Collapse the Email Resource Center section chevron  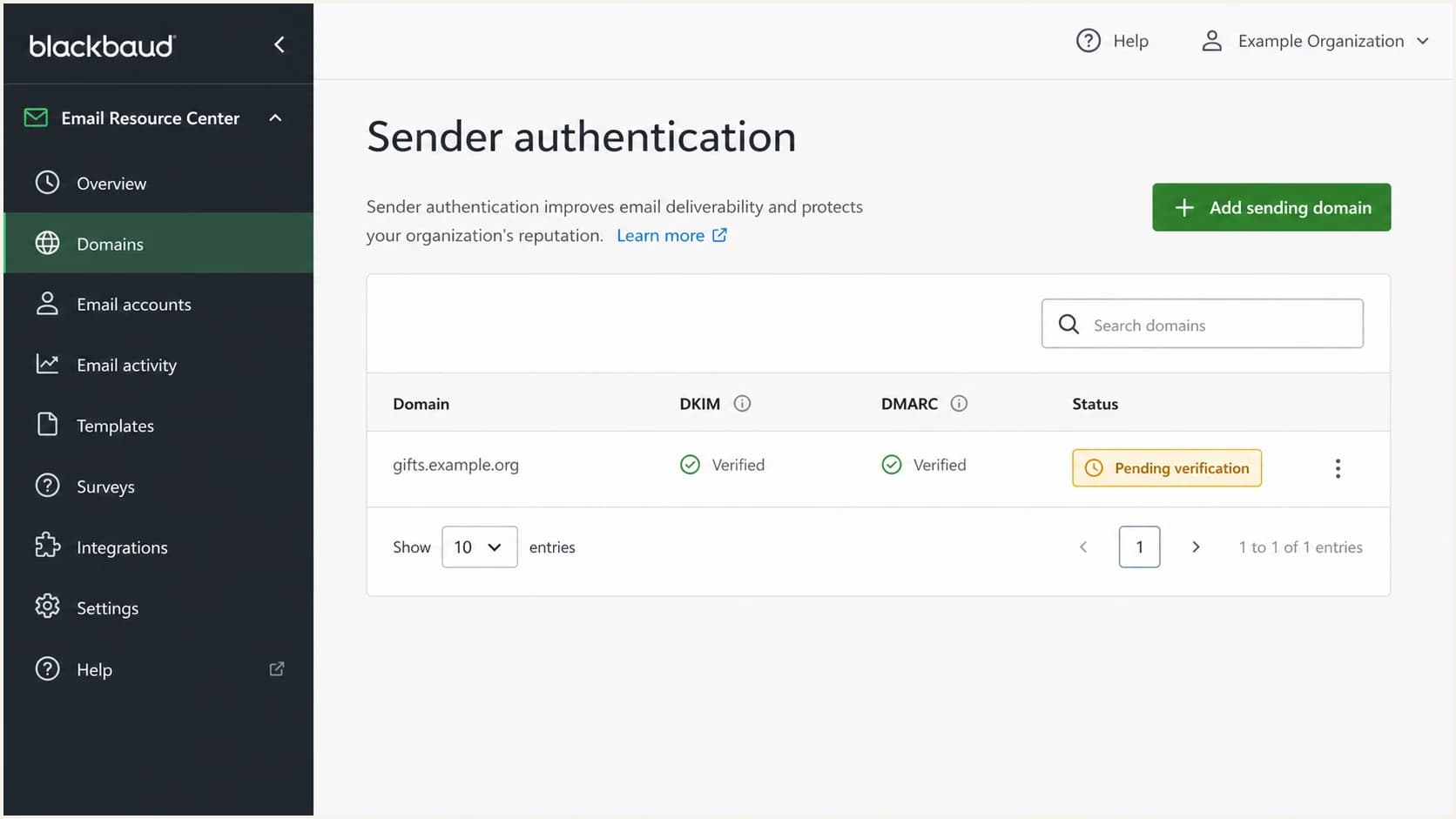click(275, 117)
